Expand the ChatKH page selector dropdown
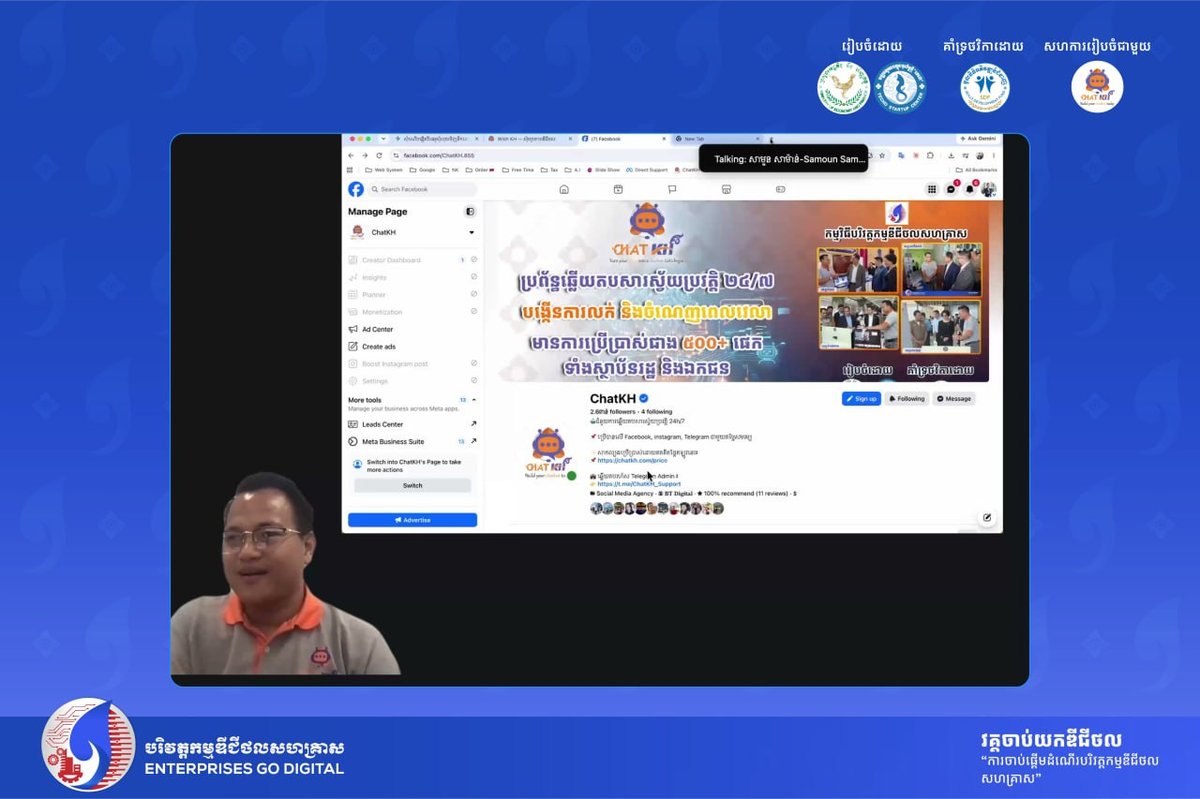This screenshot has width=1200, height=799. 472,232
